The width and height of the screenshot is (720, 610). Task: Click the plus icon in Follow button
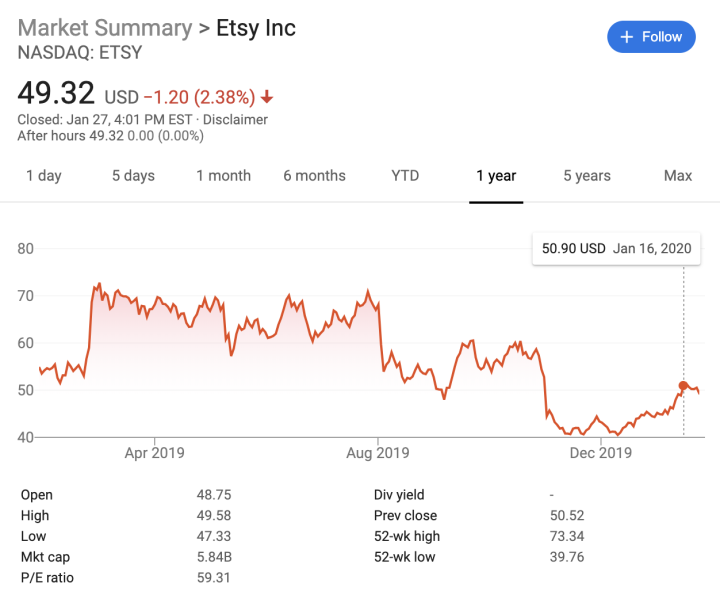pos(627,37)
